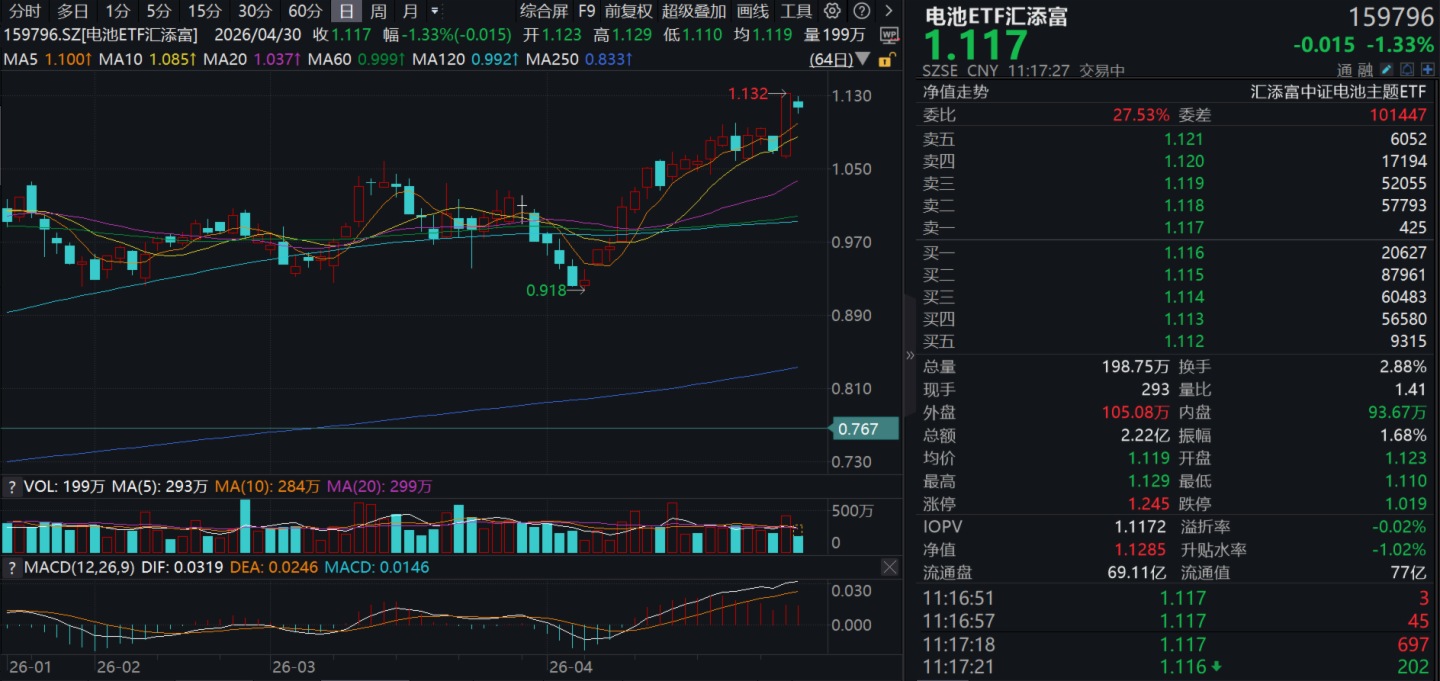
Task: Expand more chart period options dropdown
Action: click(435, 12)
